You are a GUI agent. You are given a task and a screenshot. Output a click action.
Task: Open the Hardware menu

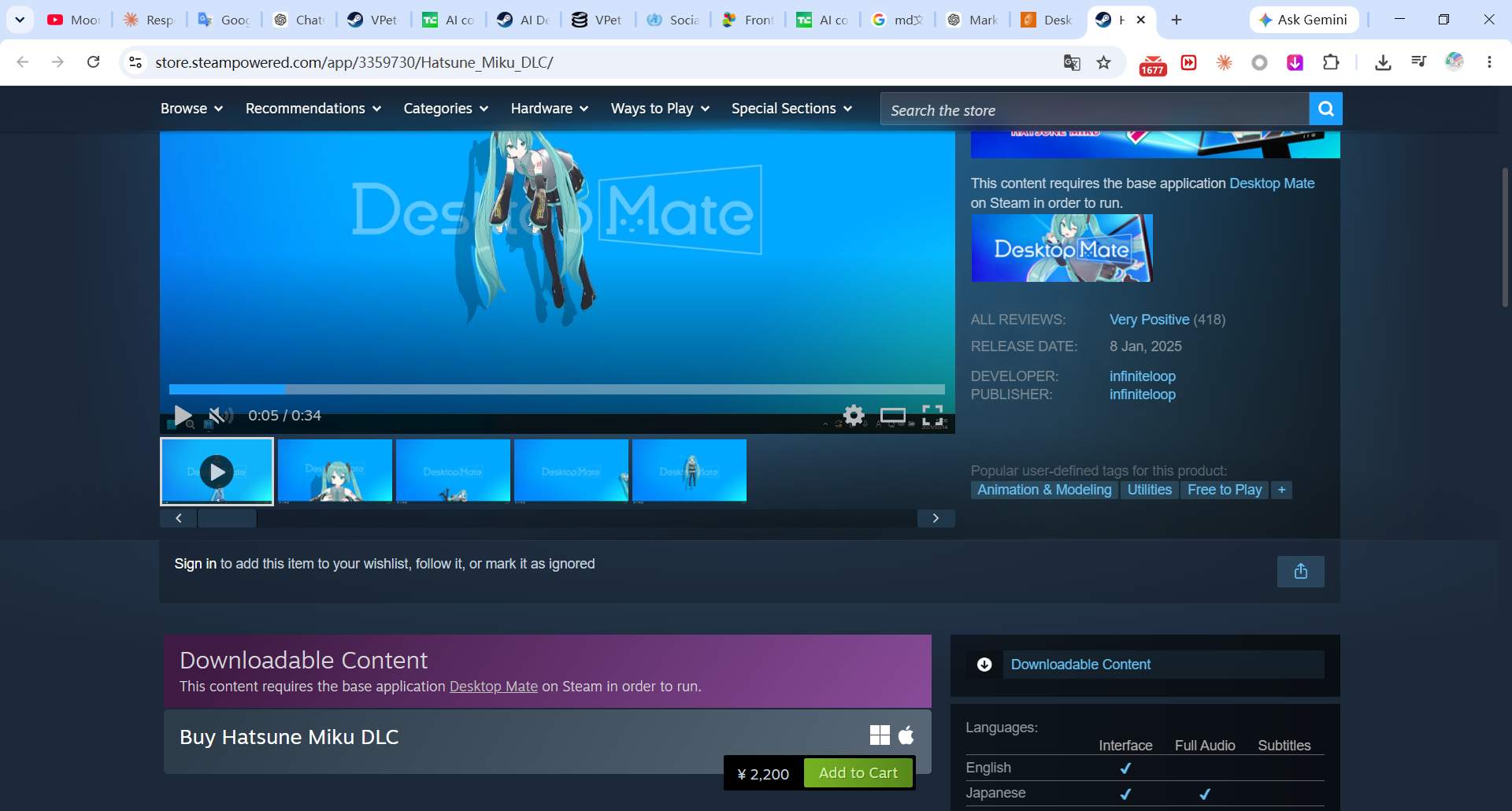coord(549,109)
